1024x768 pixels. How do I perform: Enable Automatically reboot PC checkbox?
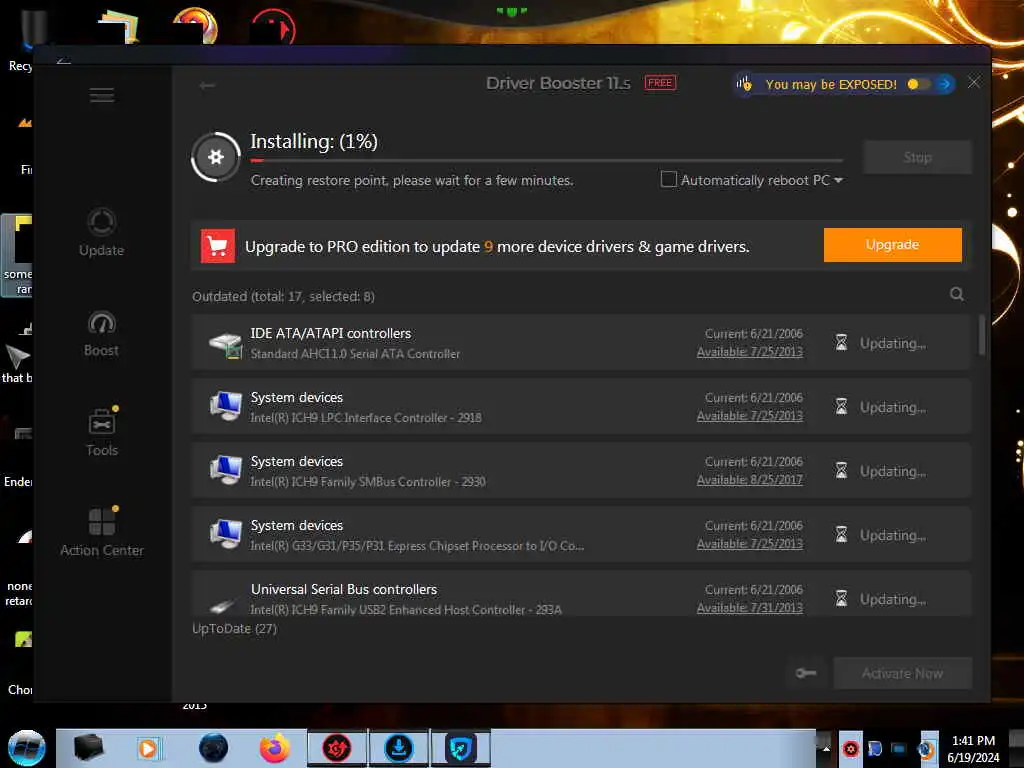669,180
